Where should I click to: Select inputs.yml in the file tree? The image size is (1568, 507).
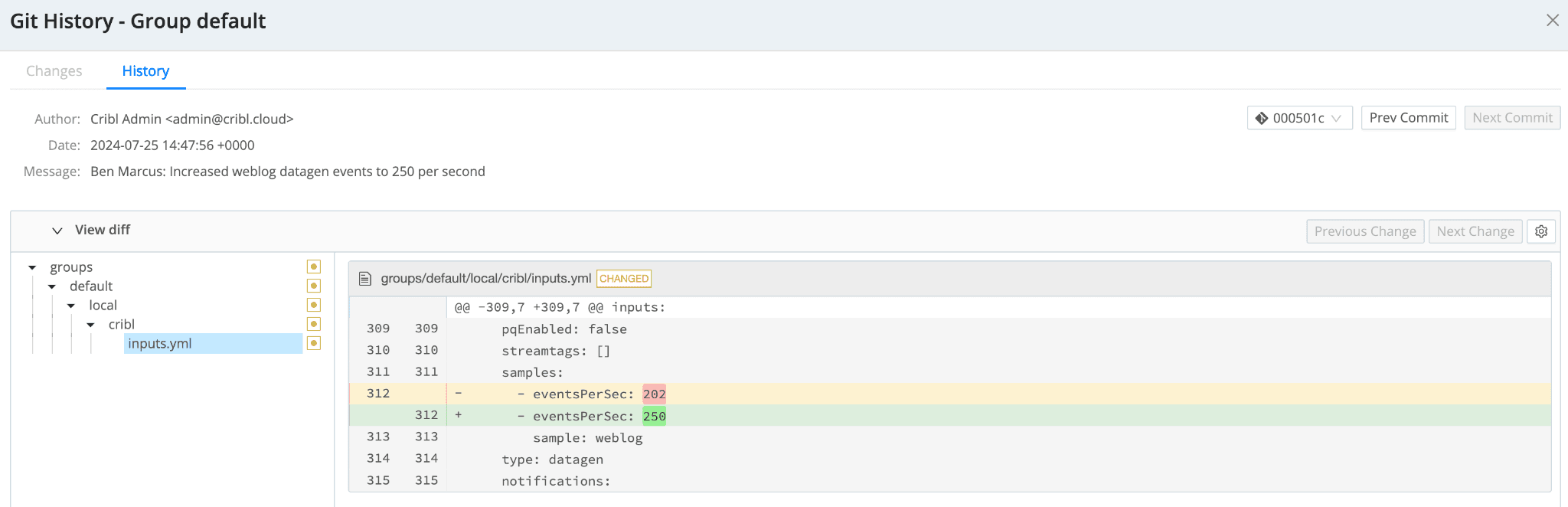click(160, 344)
